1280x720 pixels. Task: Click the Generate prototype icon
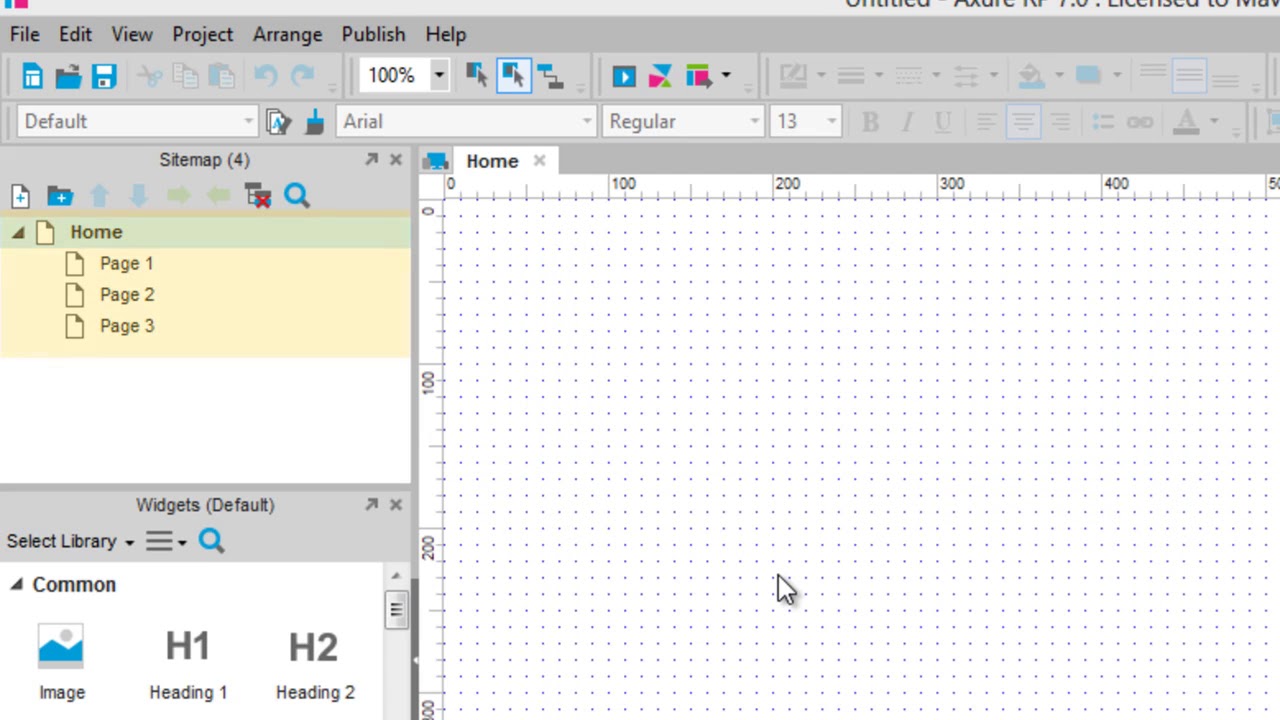pos(698,76)
